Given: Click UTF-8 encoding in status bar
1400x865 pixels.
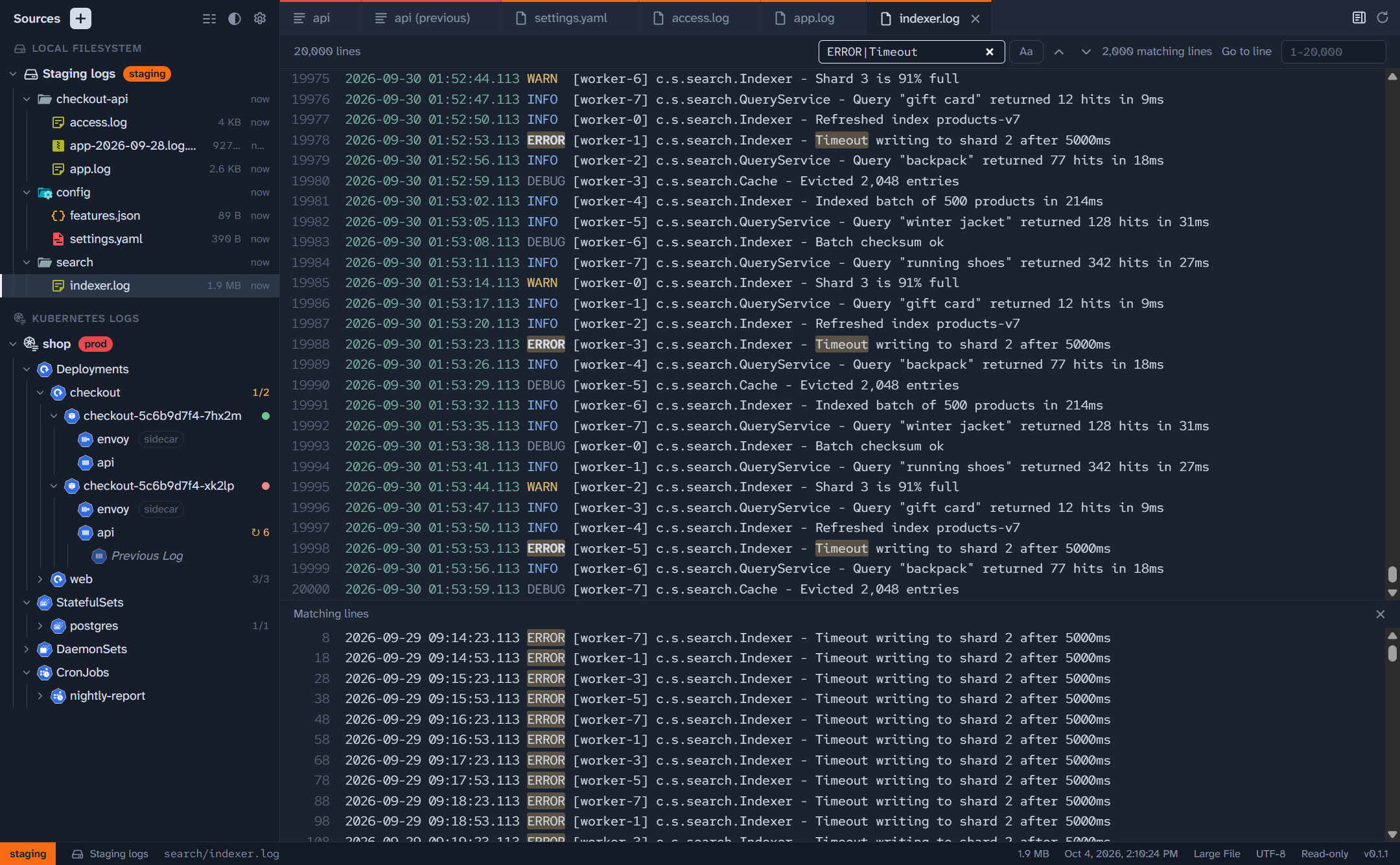Looking at the screenshot, I should (1270, 854).
